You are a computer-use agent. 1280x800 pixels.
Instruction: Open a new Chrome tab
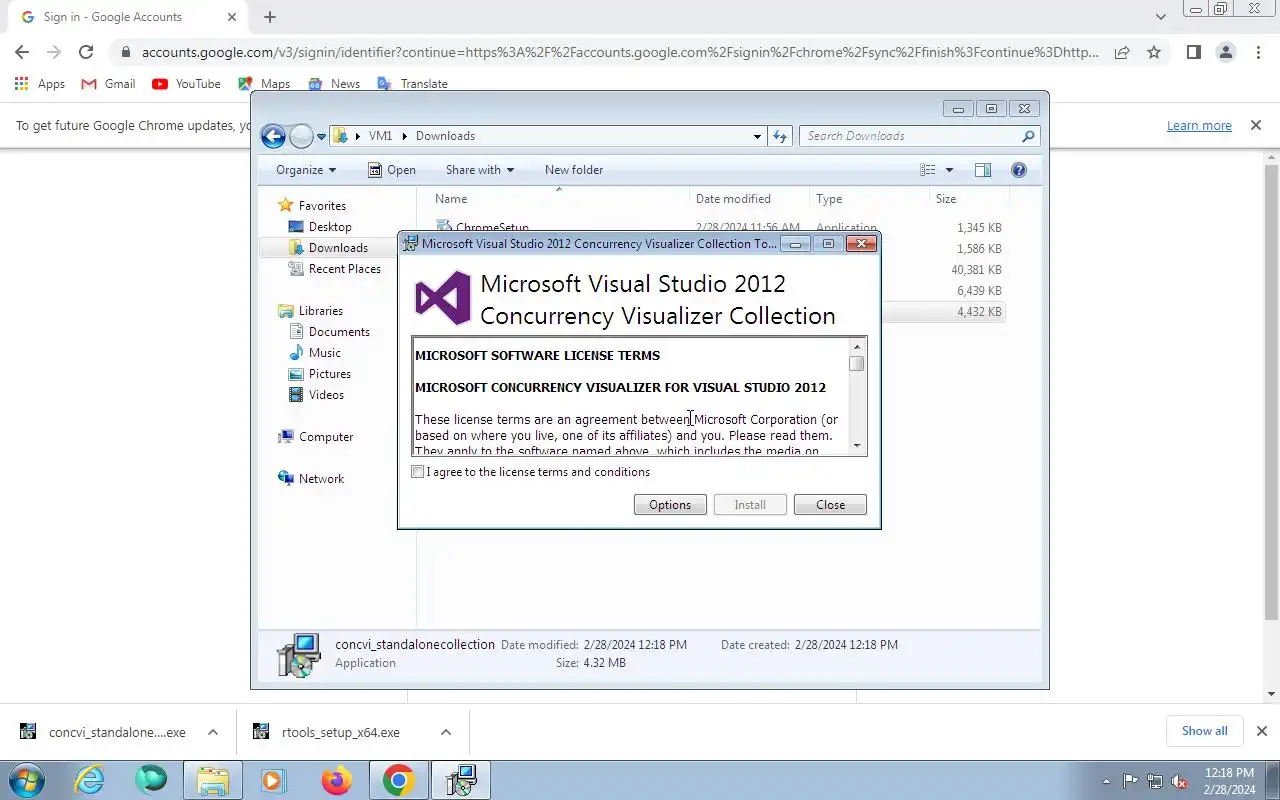click(x=270, y=17)
